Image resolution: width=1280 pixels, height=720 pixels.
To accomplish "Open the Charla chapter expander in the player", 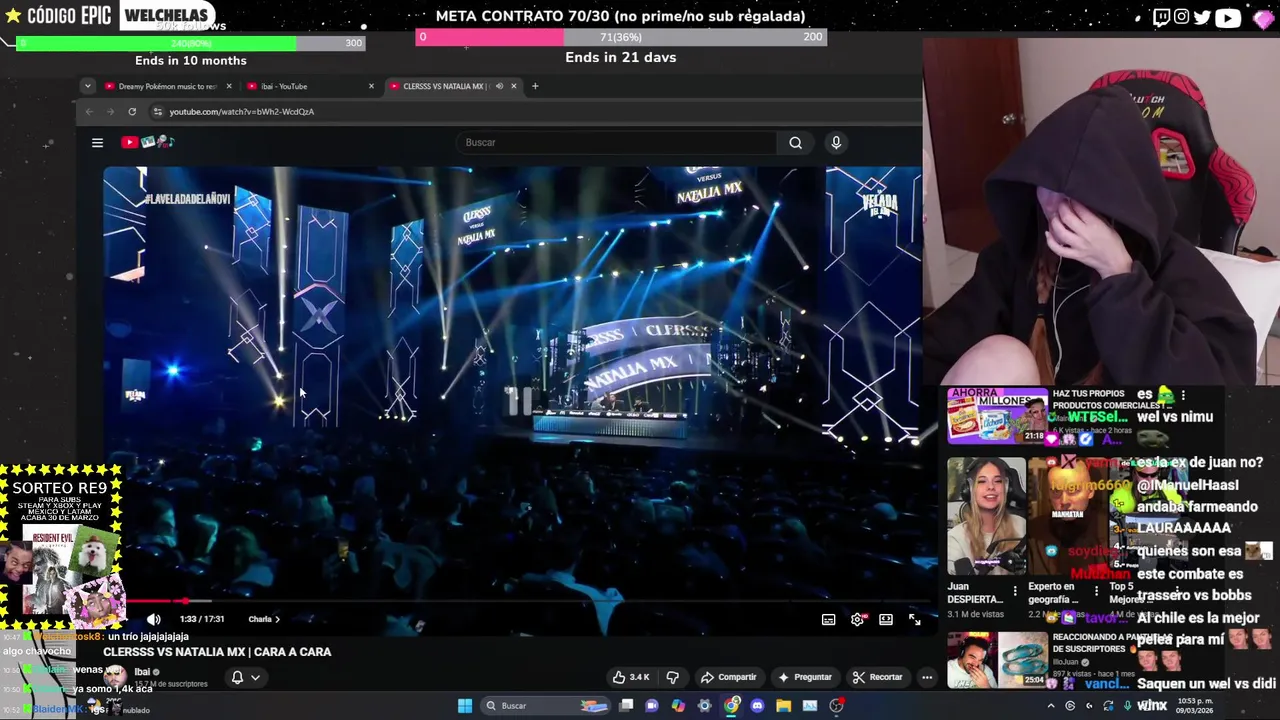I will [x=264, y=620].
